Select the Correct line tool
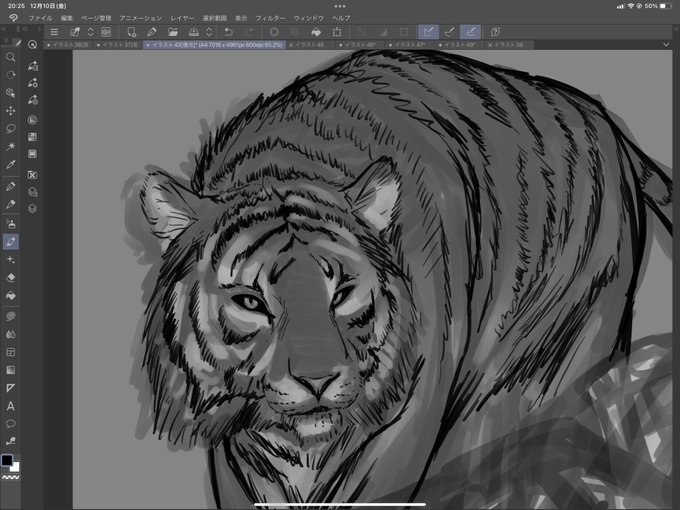The width and height of the screenshot is (680, 510). pos(11,441)
